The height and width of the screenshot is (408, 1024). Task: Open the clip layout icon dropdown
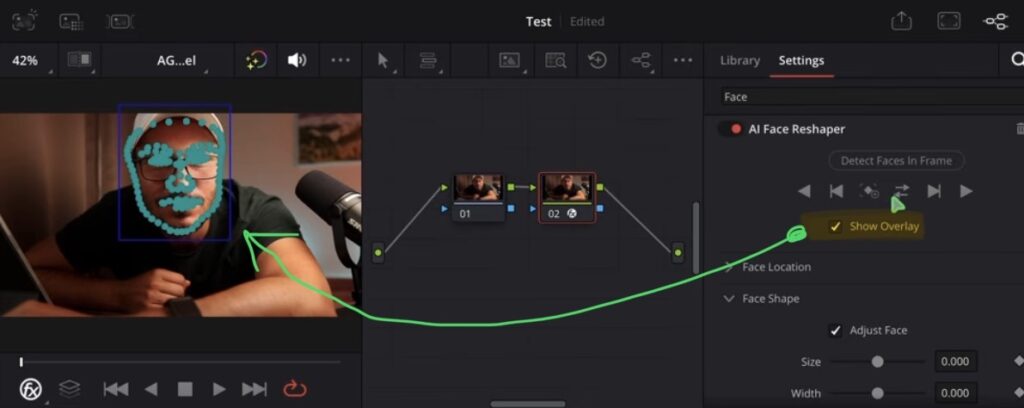tap(428, 61)
